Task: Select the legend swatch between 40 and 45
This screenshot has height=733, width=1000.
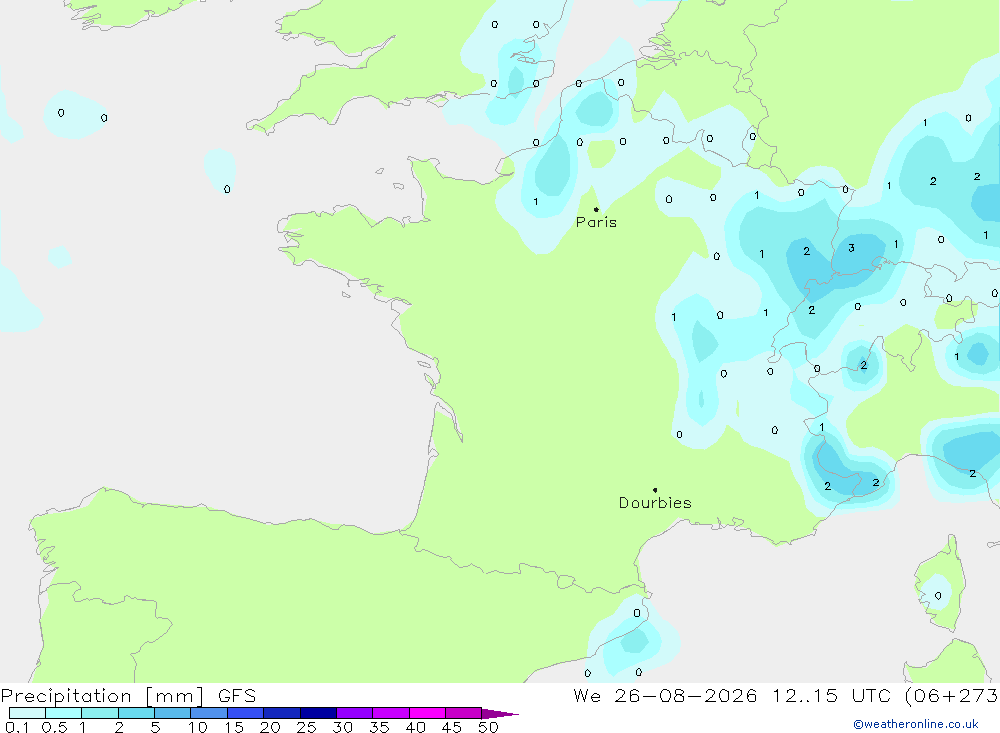Action: 427,713
